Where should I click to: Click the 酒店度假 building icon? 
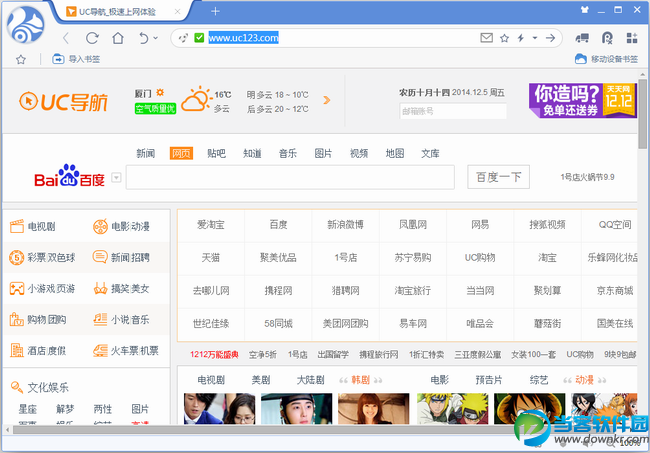pyautogui.click(x=17, y=351)
